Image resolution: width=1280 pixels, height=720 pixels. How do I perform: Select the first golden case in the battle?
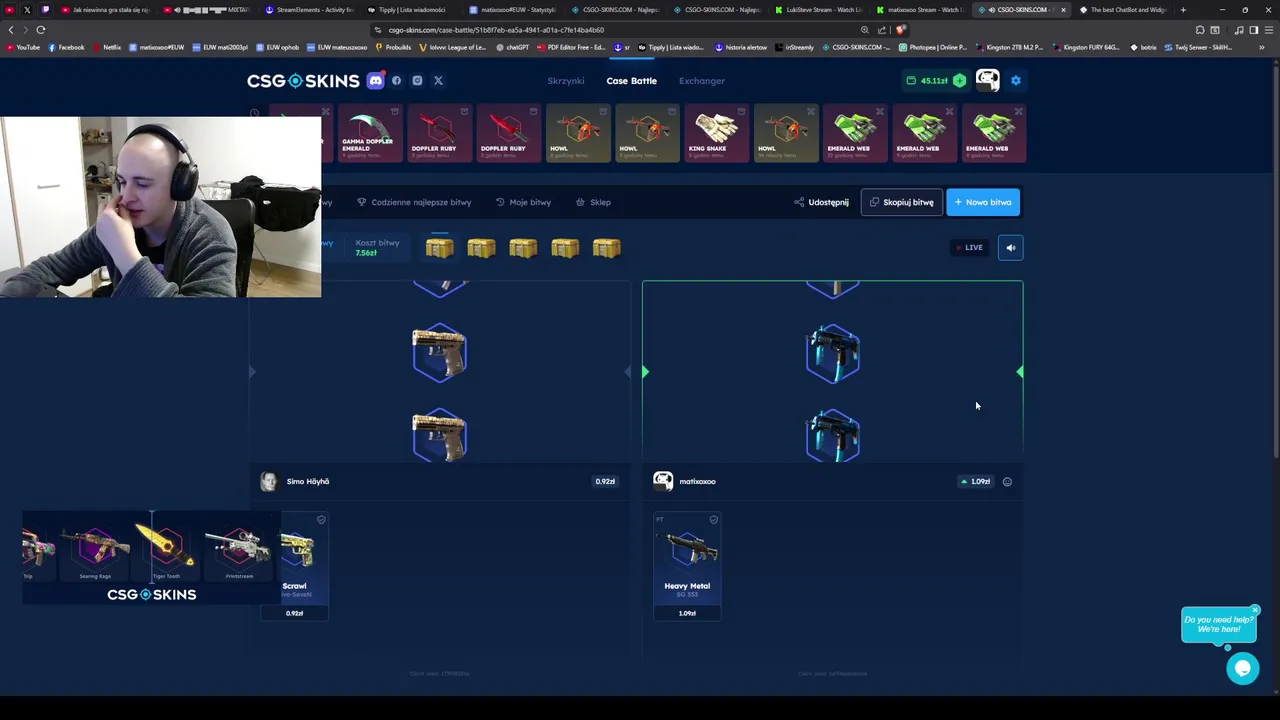[x=439, y=248]
